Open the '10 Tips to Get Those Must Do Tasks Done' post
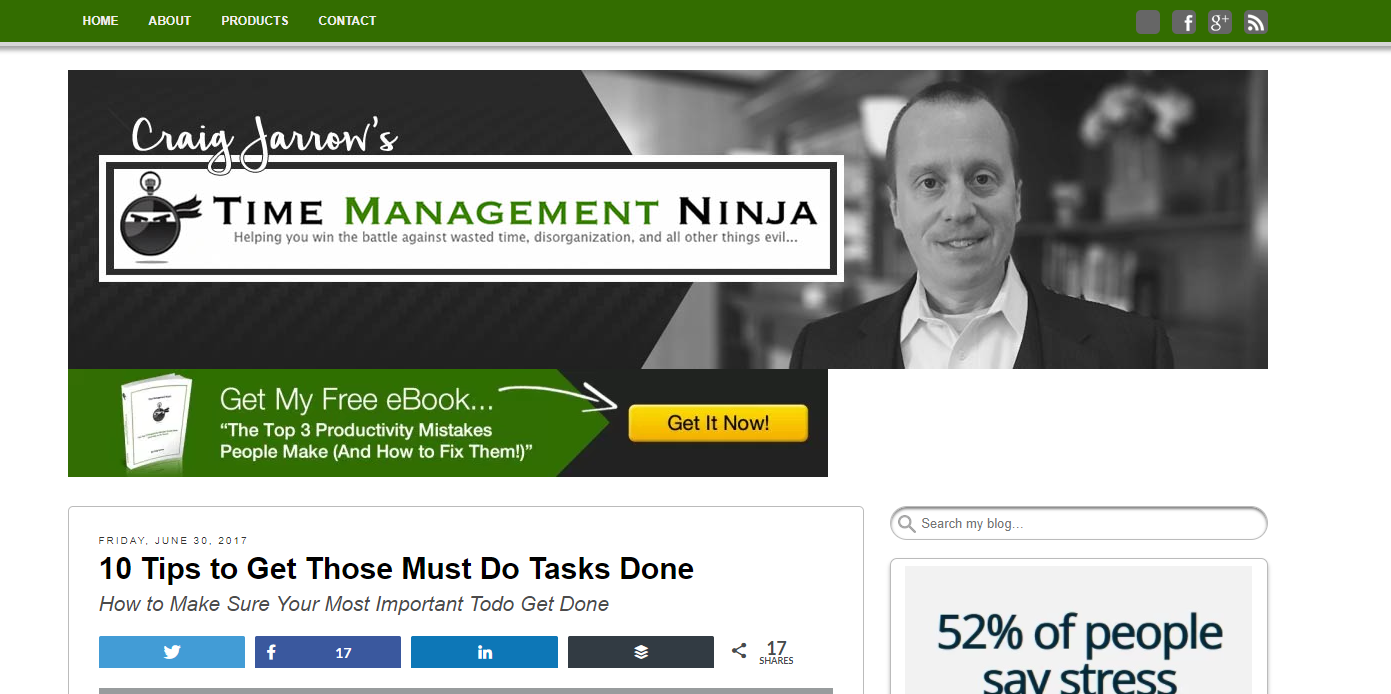1391x694 pixels. click(396, 569)
